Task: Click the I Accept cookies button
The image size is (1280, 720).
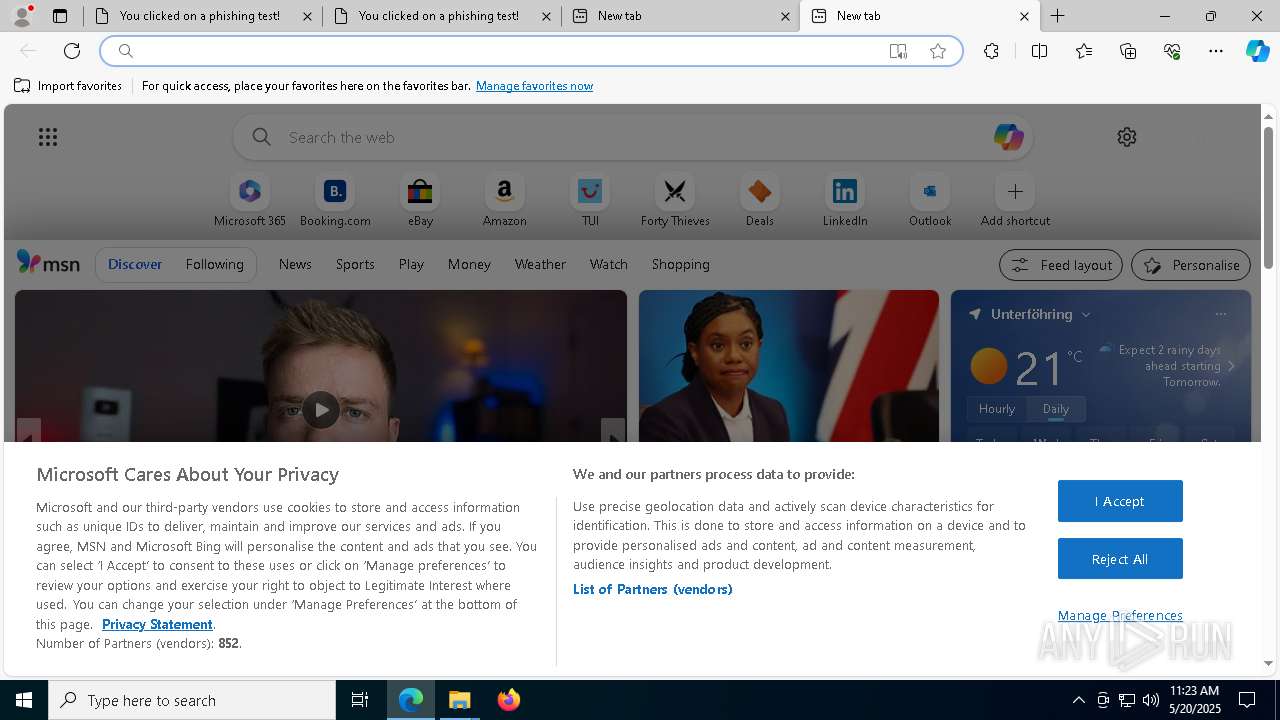Action: [1120, 501]
